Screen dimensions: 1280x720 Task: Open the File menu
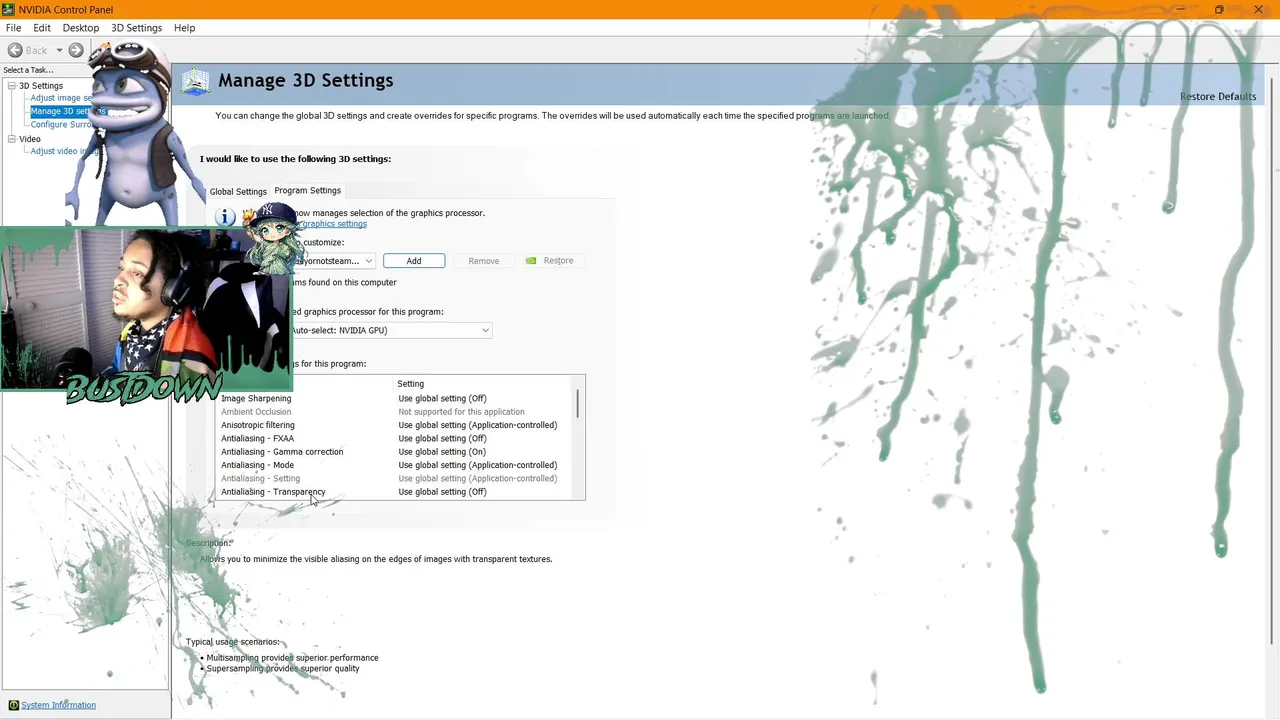click(13, 28)
